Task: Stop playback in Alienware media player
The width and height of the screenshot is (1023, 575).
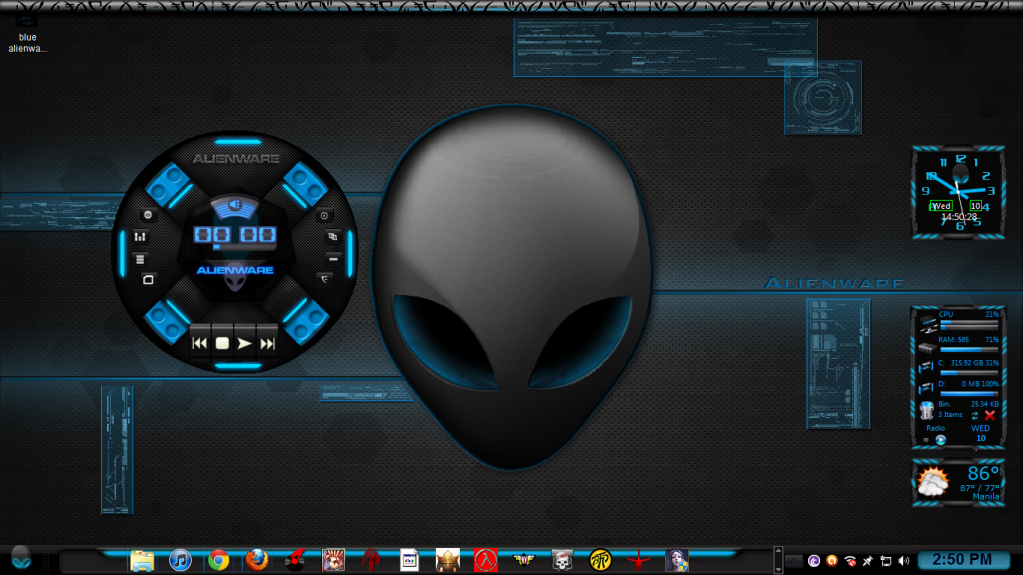Action: [222, 343]
